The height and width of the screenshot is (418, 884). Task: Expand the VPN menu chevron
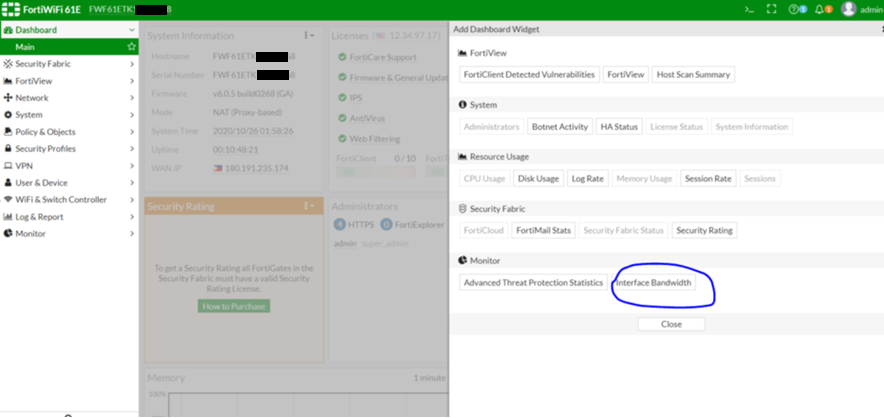tap(132, 166)
